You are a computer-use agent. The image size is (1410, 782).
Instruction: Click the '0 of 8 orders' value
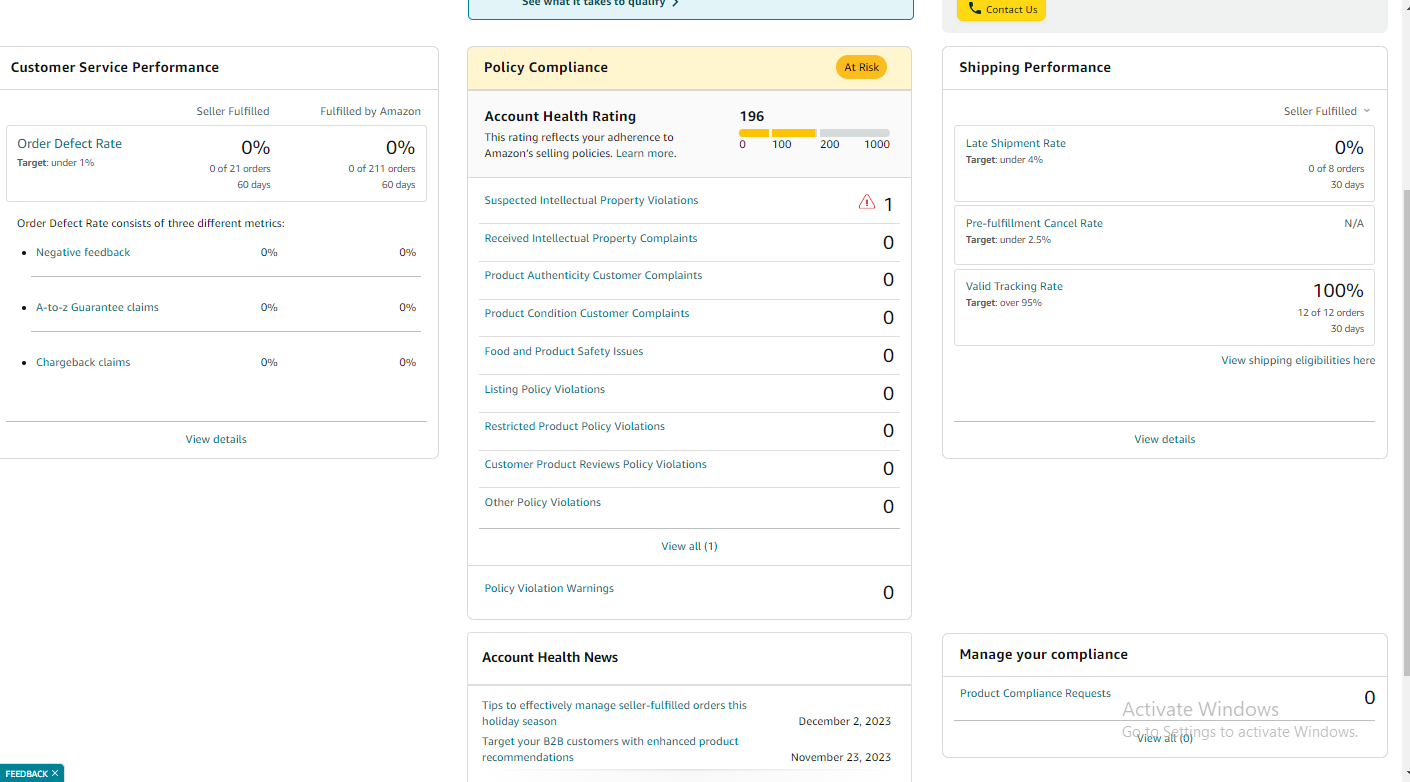pos(1336,168)
